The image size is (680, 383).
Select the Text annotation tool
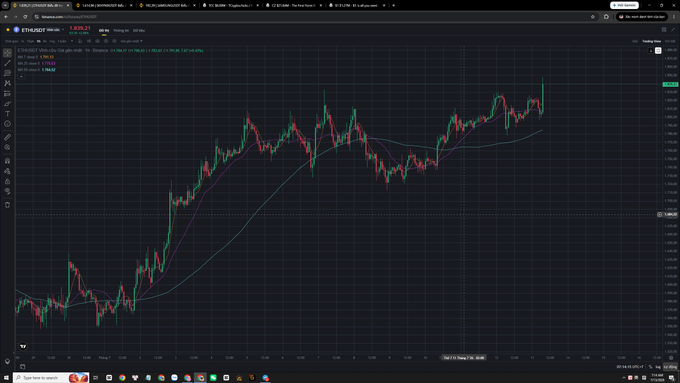(x=7, y=114)
